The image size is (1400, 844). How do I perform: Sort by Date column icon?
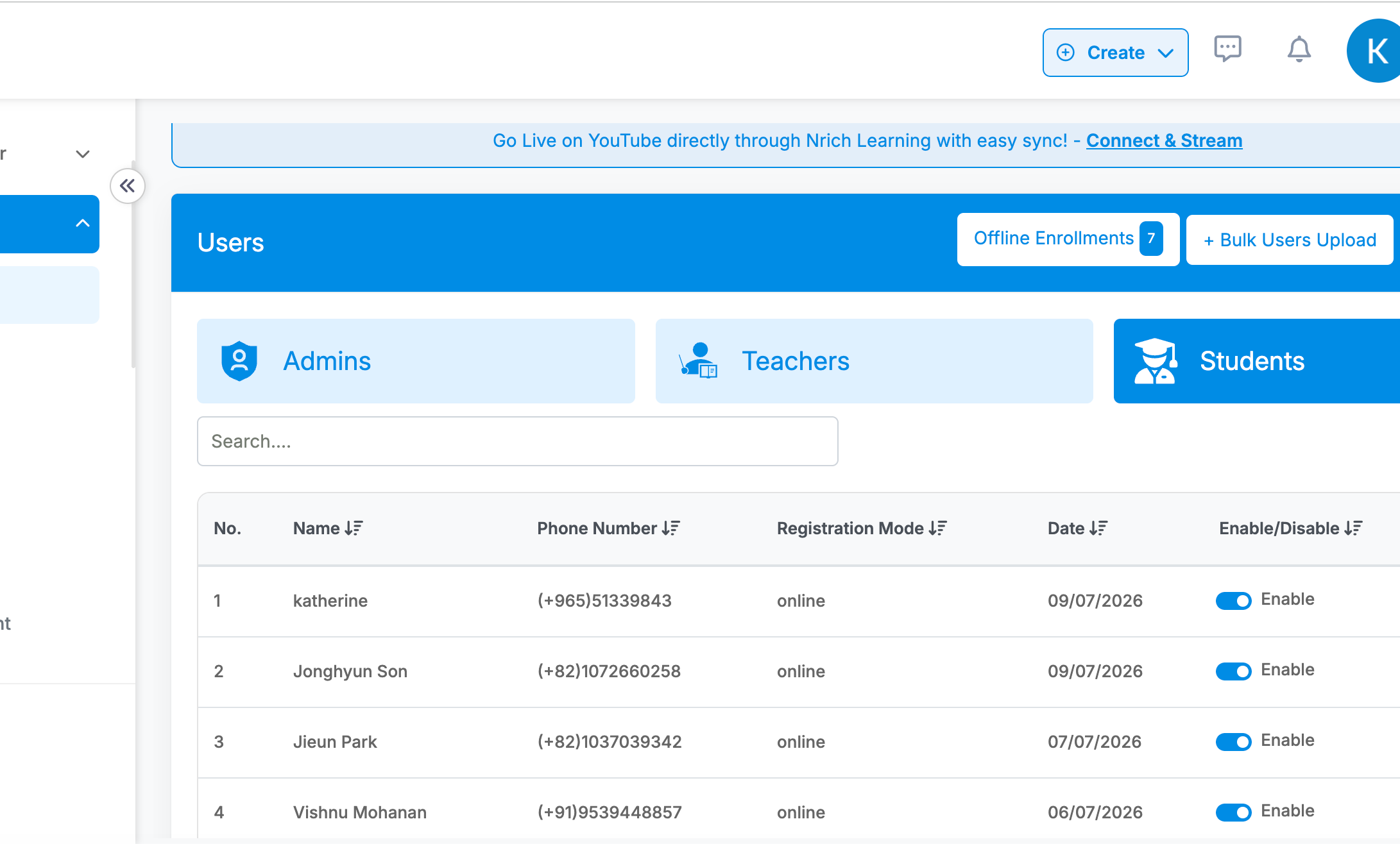pyautogui.click(x=1098, y=528)
